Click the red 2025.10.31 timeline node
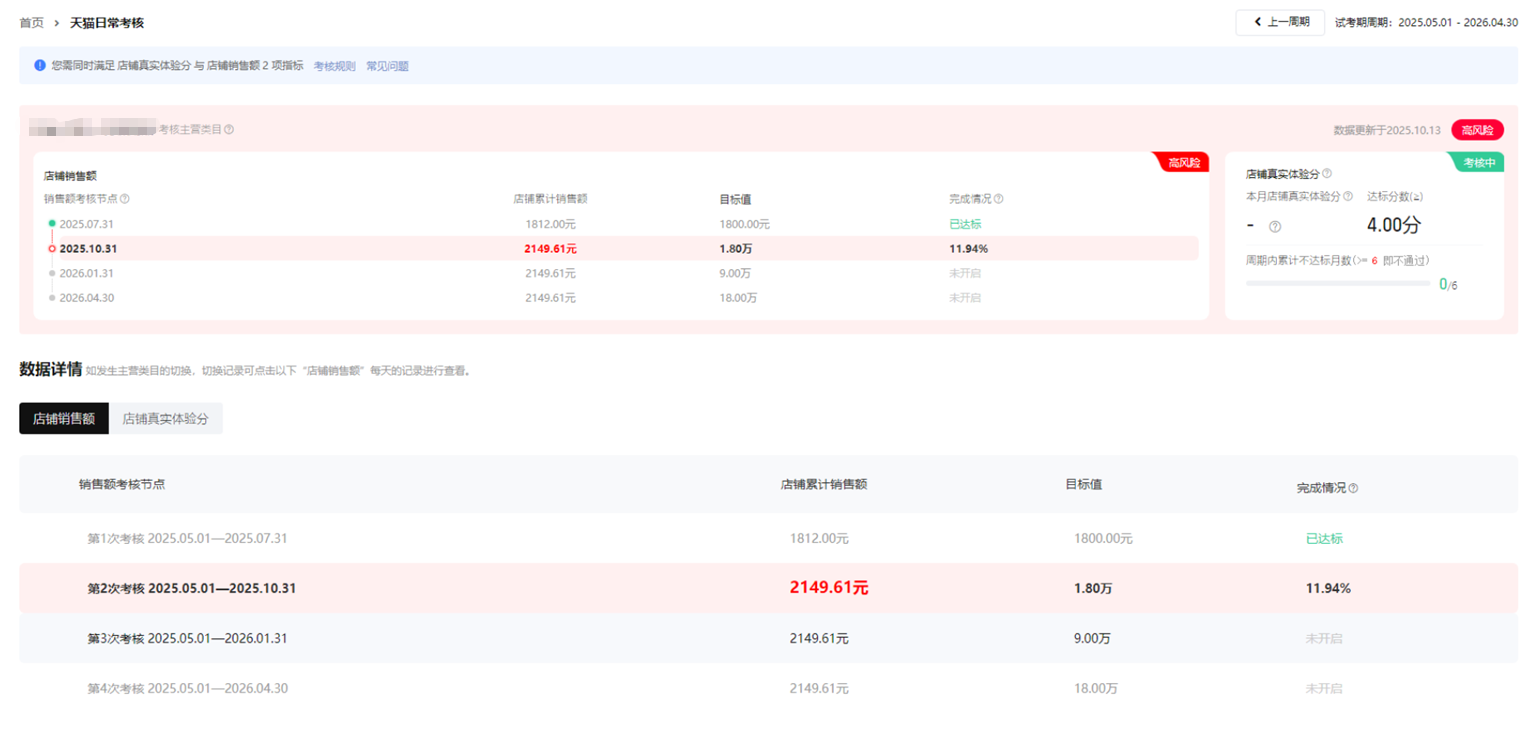This screenshot has width=1527, height=738. (x=52, y=249)
